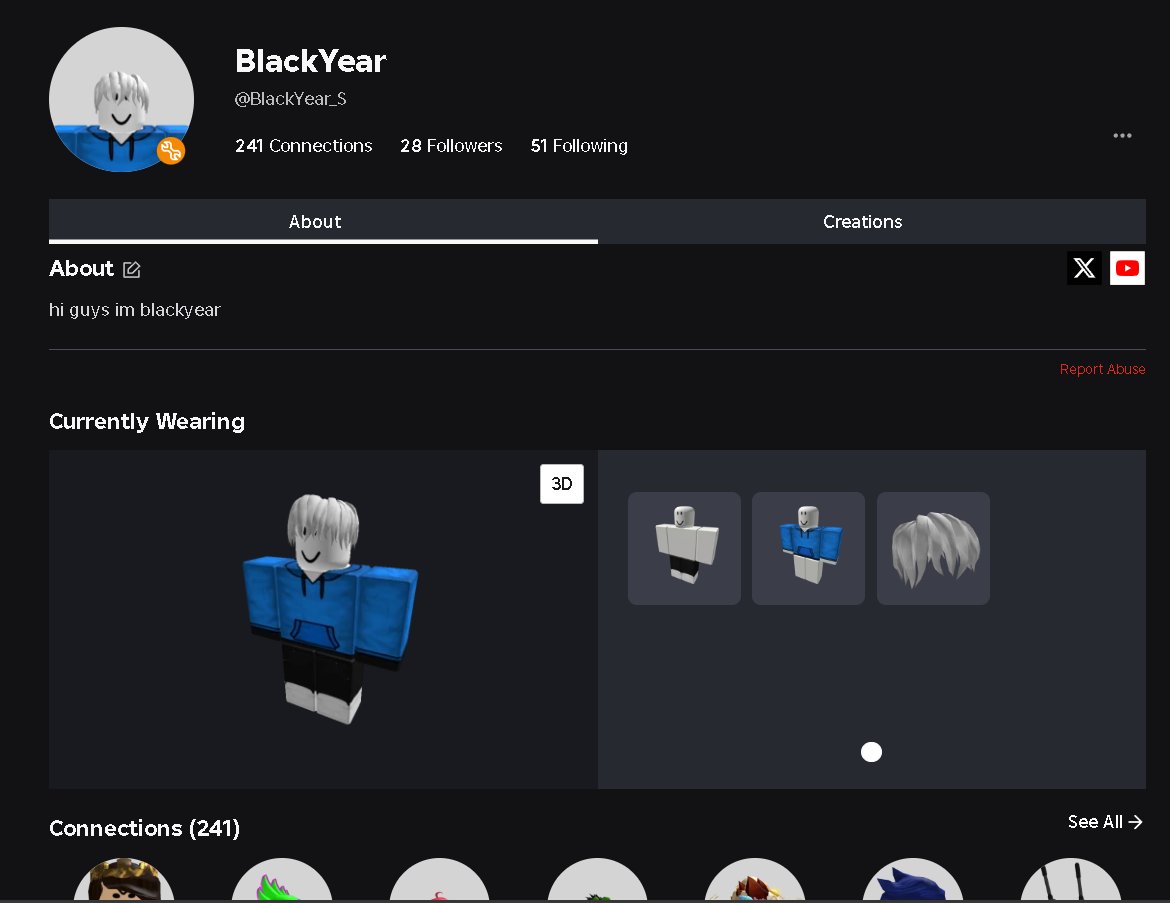Open the white shirt avatar item thumbnail
Image resolution: width=1170 pixels, height=903 pixels.
684,549
